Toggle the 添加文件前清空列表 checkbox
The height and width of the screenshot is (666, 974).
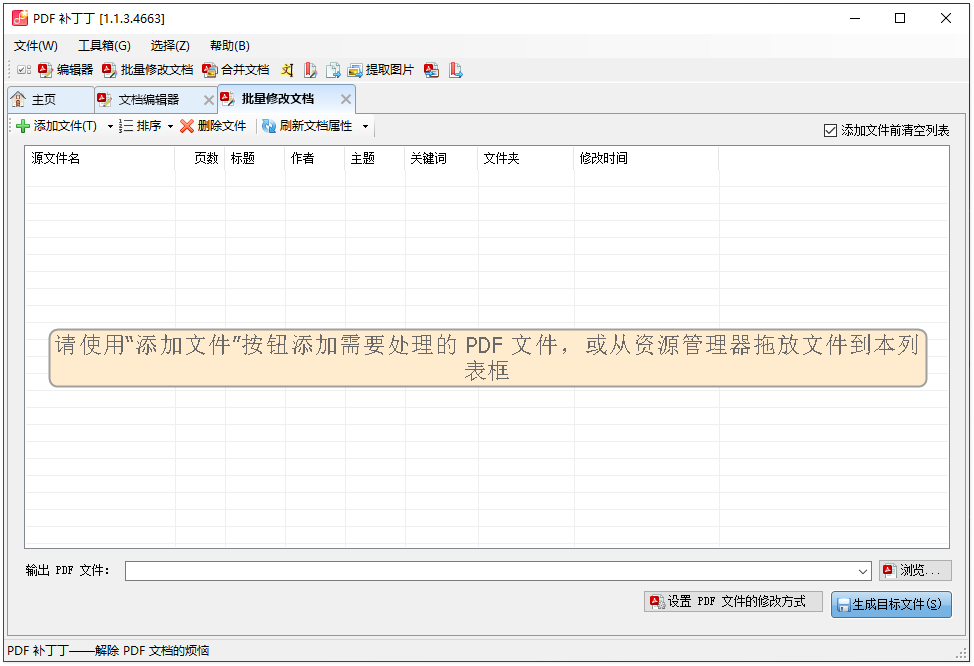(x=831, y=128)
